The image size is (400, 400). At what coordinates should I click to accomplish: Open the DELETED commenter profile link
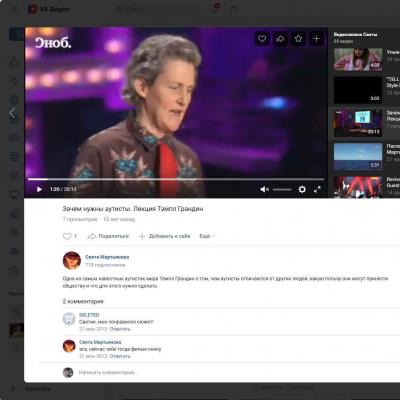click(89, 315)
